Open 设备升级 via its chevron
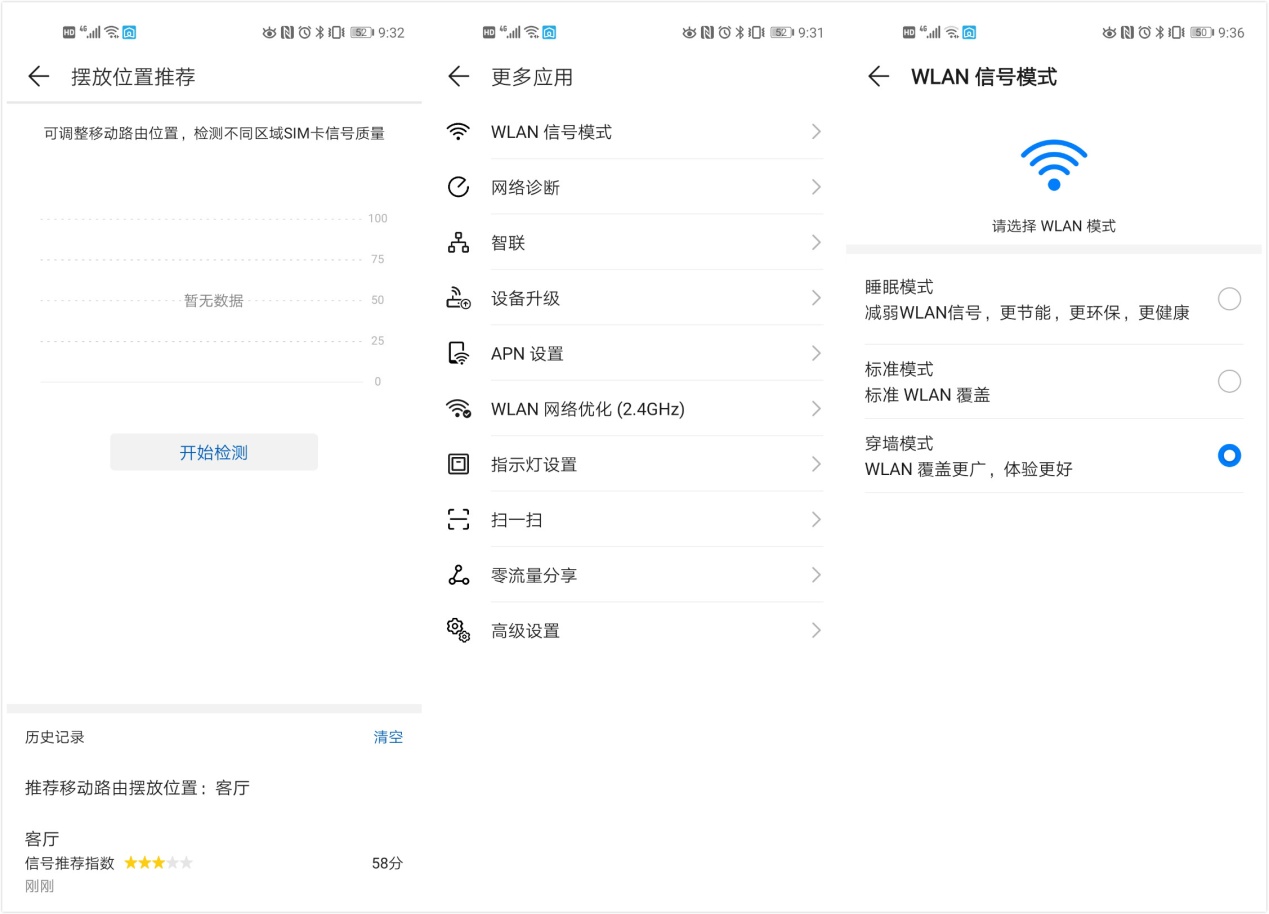 click(x=817, y=297)
